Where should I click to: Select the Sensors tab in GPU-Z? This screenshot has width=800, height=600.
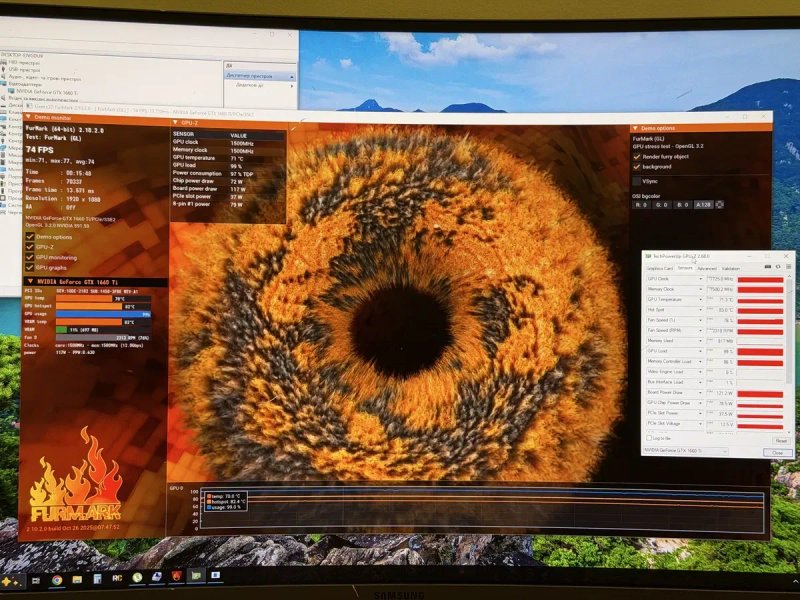[685, 268]
